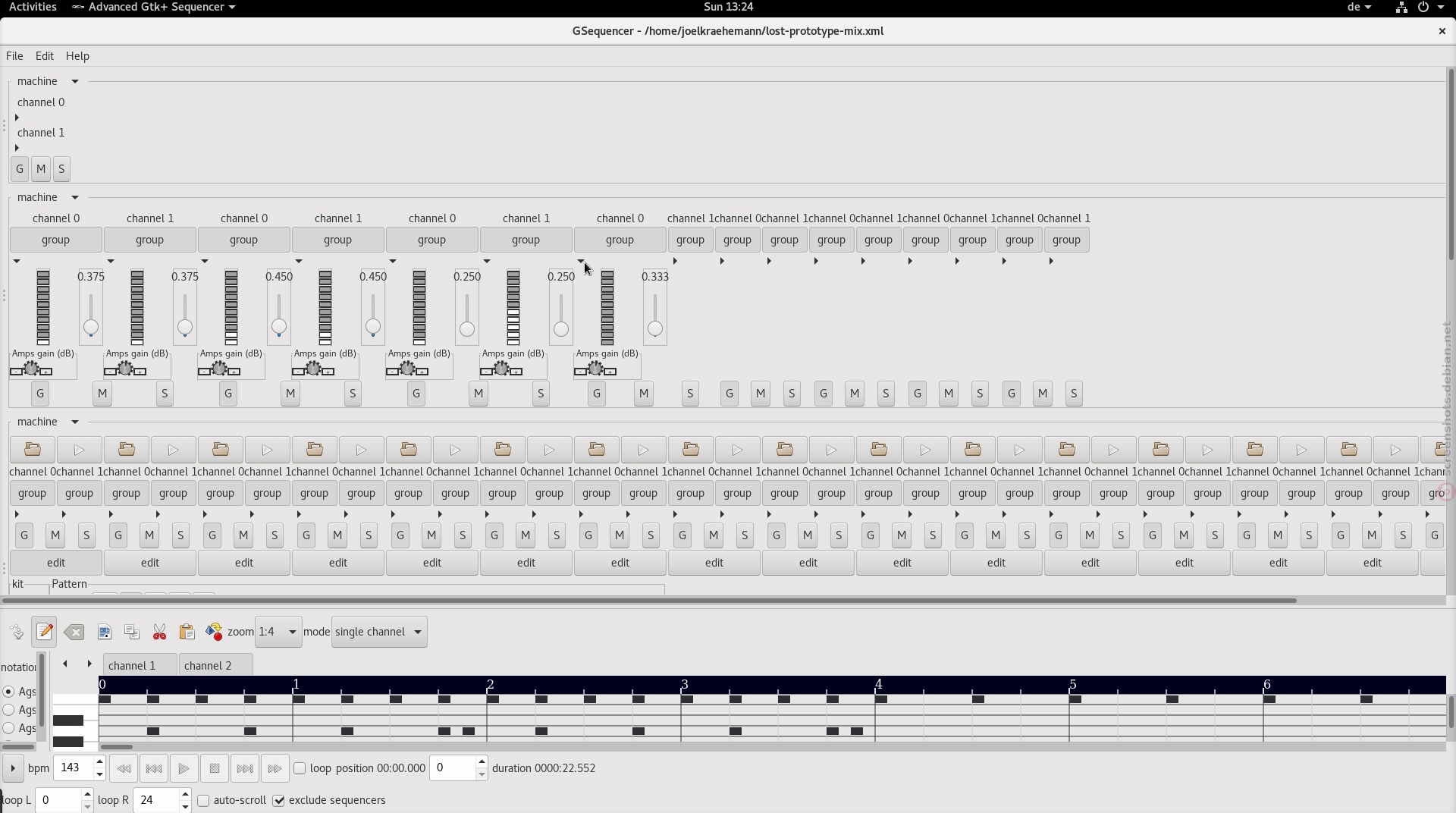Copy notes with the copy icon
Image resolution: width=1456 pixels, height=813 pixels.
pos(132,632)
